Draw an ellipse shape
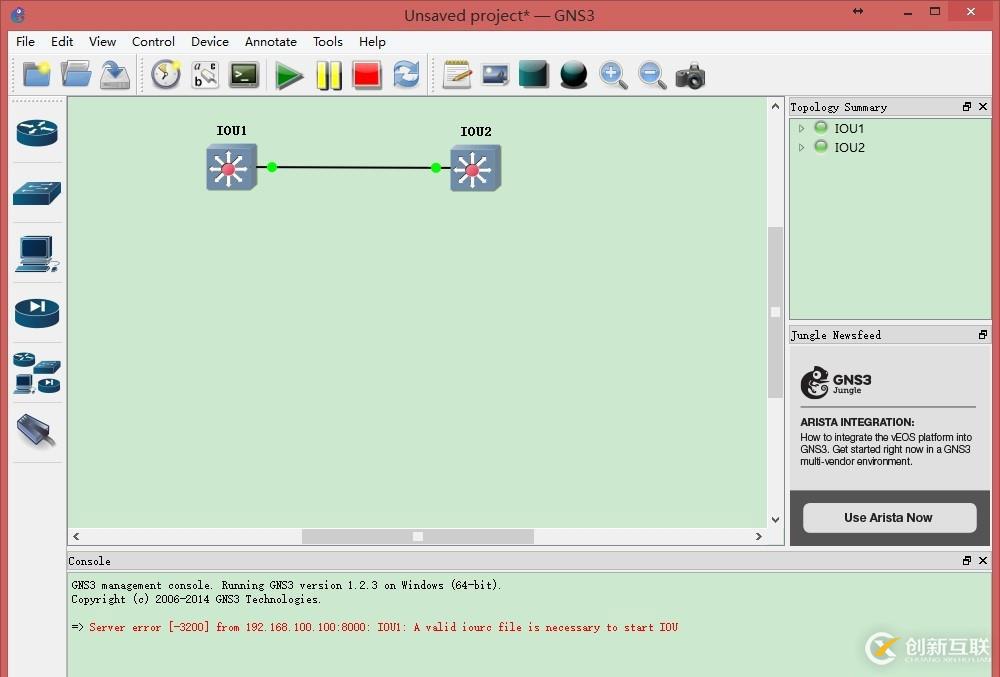 (573, 75)
